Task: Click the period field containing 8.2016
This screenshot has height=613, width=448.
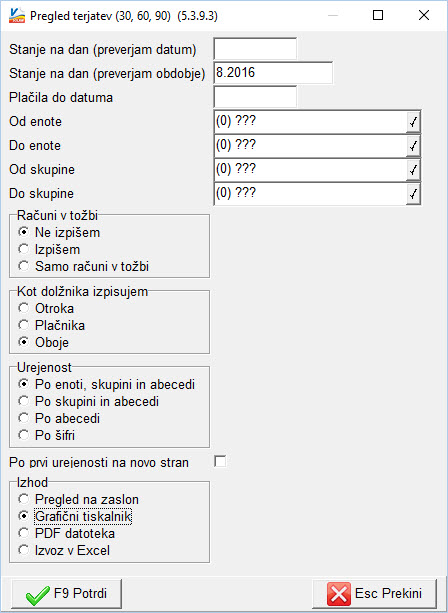Action: [273, 73]
